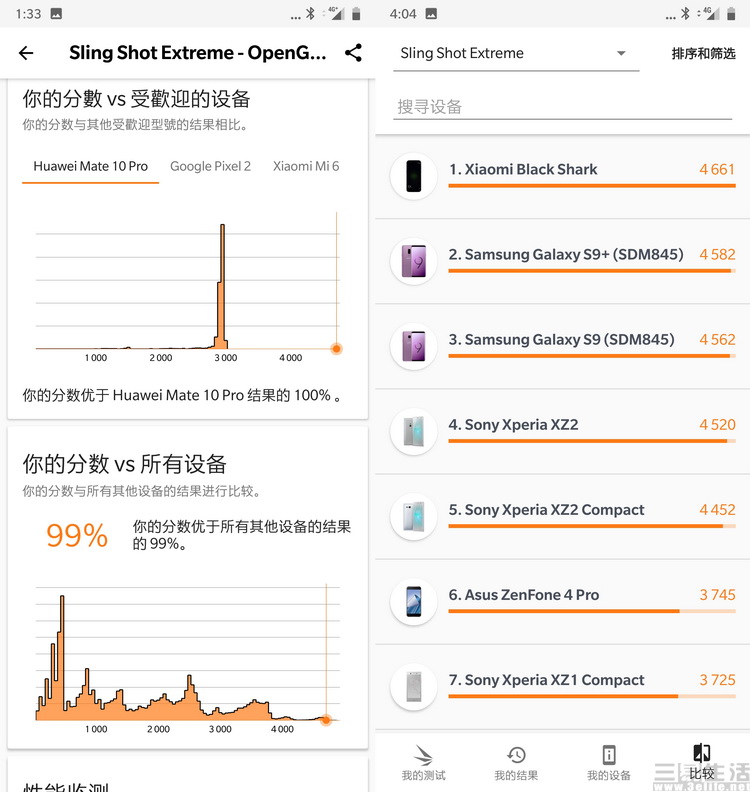The image size is (750, 792).
Task: Open the My Device icon
Action: point(609,755)
